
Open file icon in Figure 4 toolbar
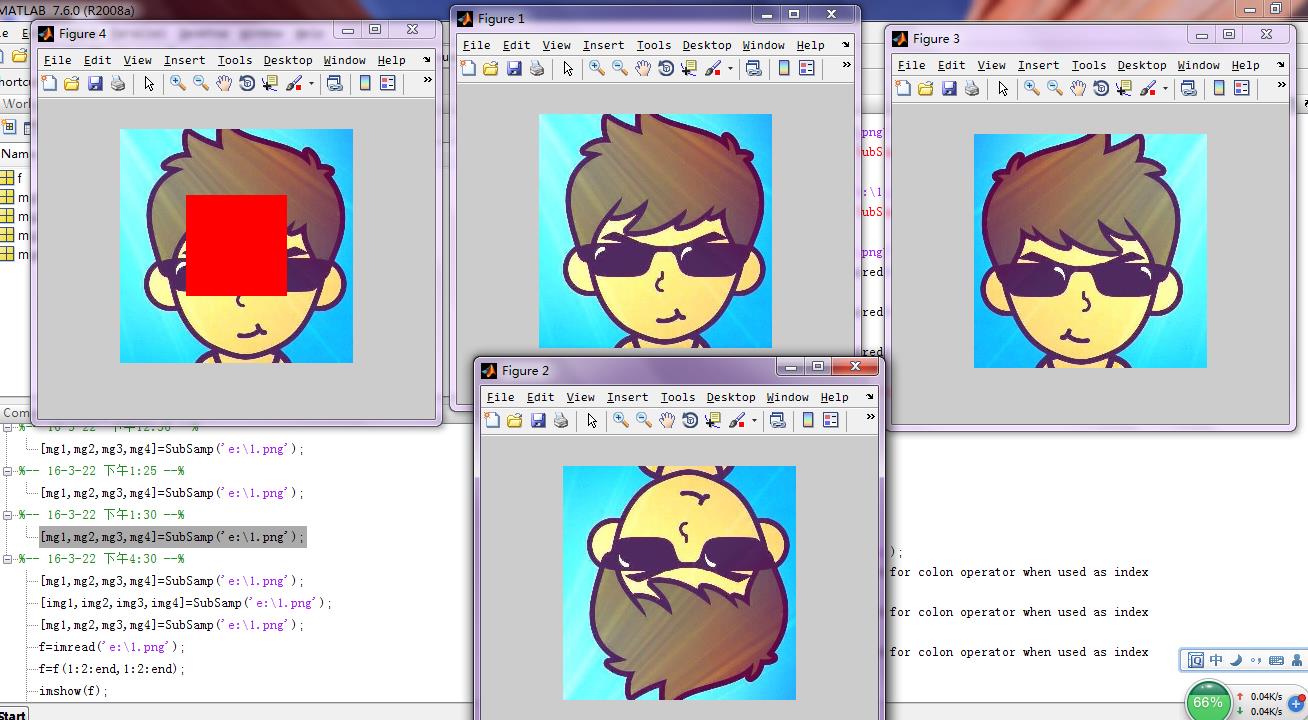click(x=72, y=84)
